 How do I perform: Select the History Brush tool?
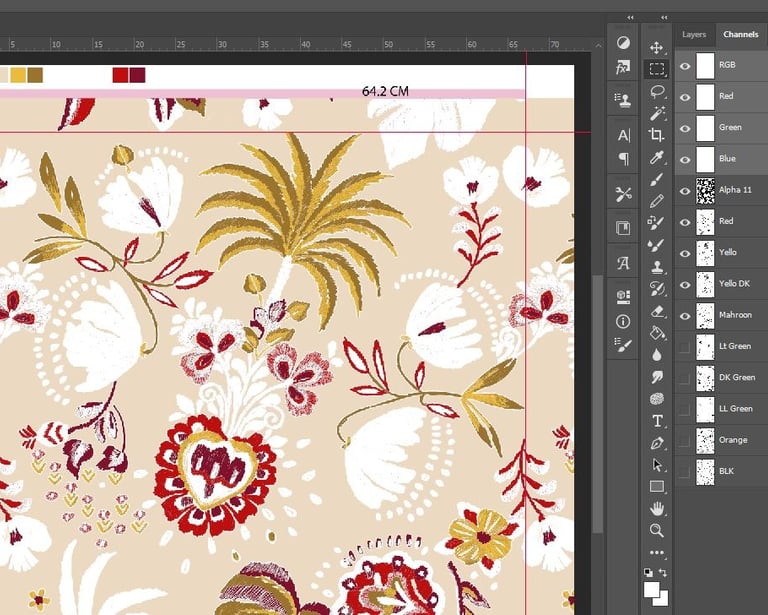point(656,289)
